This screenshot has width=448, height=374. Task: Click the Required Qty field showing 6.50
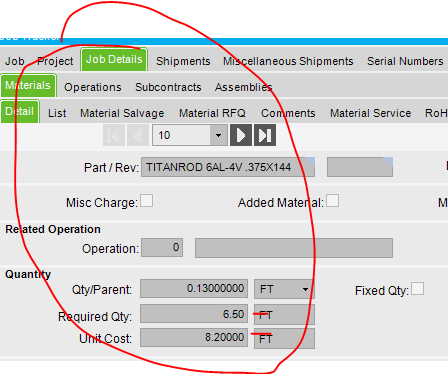click(194, 314)
